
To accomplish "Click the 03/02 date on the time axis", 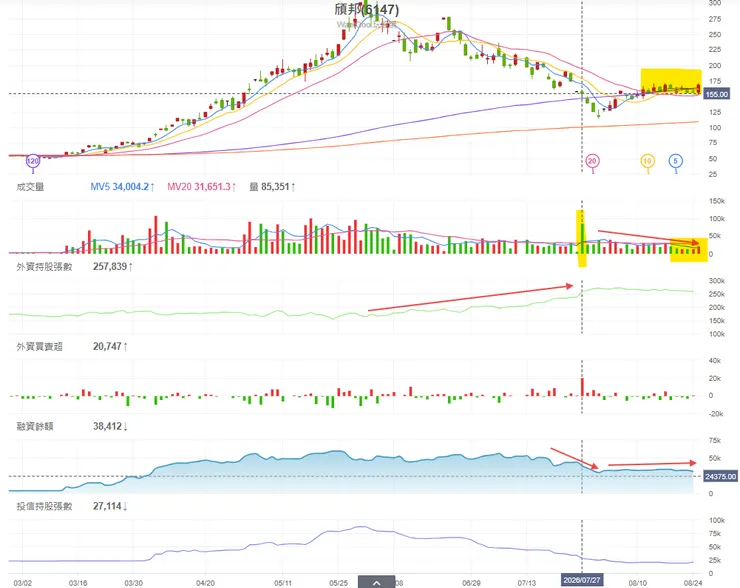I will coord(23,583).
